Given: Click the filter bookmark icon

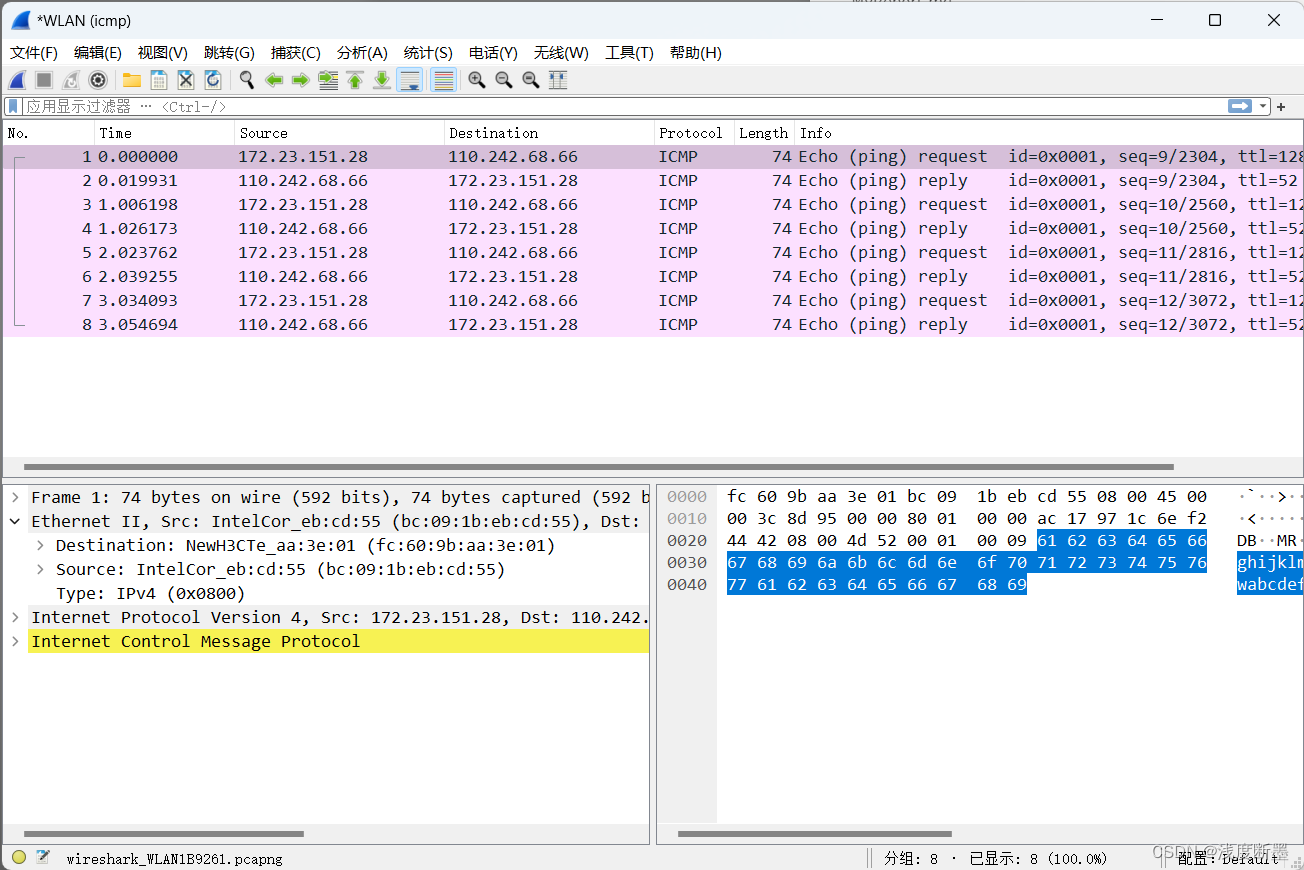Looking at the screenshot, I should click(x=14, y=106).
